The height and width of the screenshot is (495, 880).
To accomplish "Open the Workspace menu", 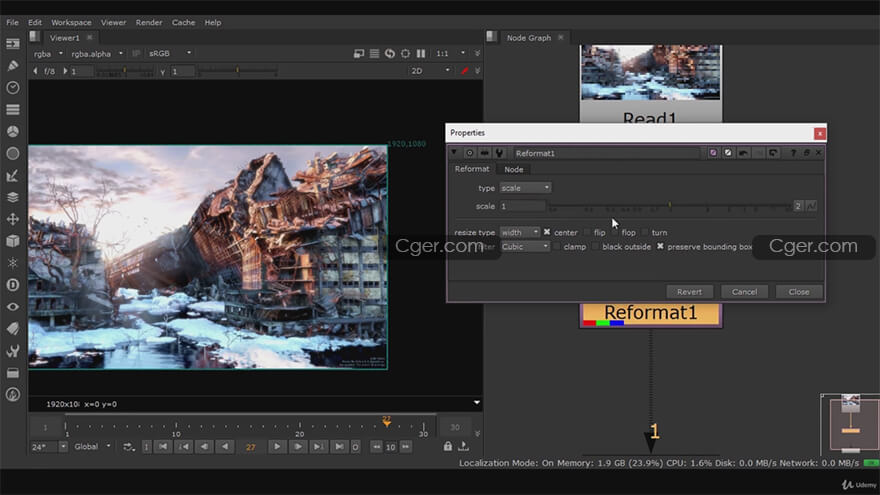I will point(71,22).
